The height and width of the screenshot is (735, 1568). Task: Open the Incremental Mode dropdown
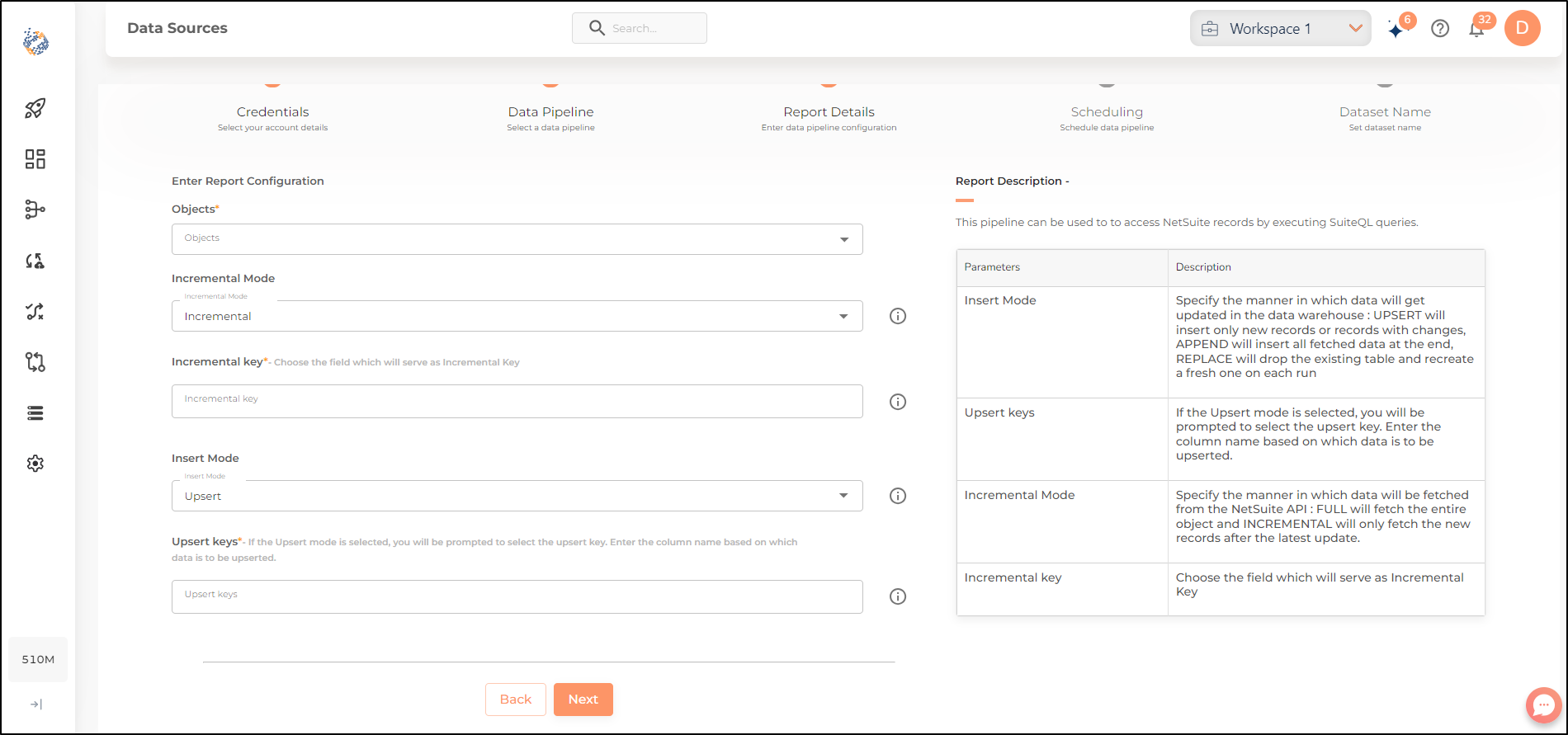517,316
